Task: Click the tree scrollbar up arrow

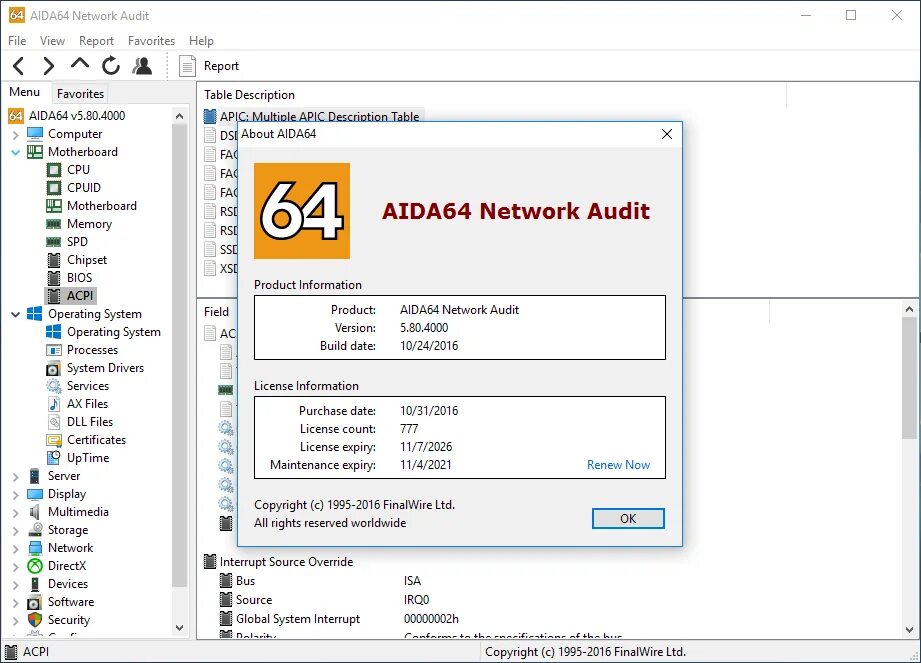Action: 180,116
